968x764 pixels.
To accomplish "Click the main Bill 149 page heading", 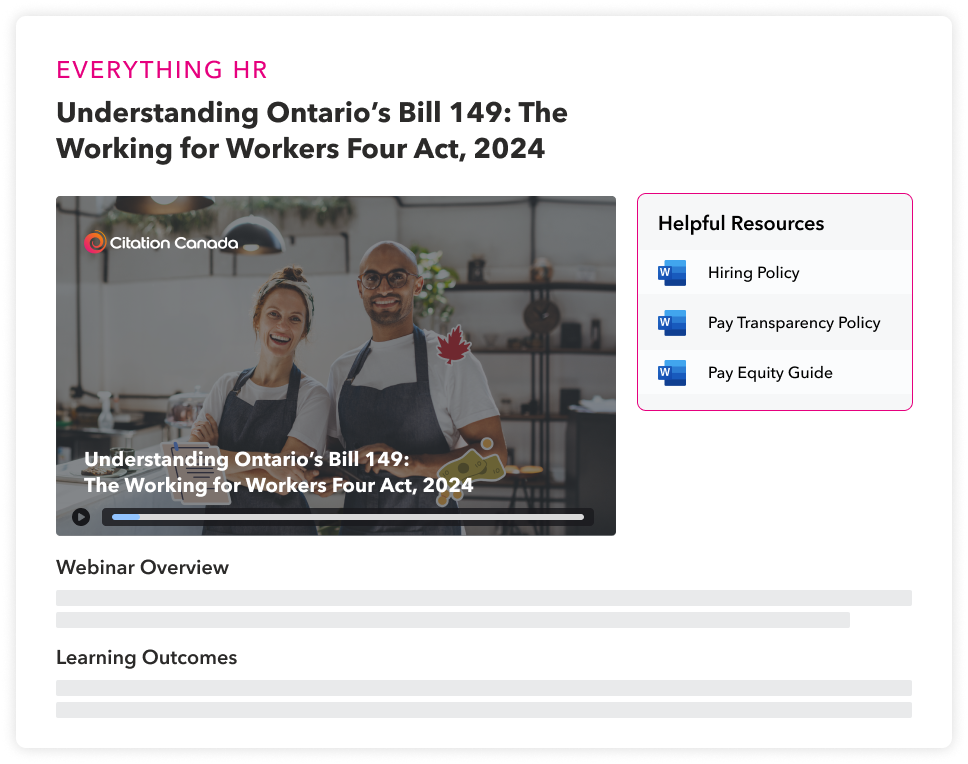I will 311,130.
